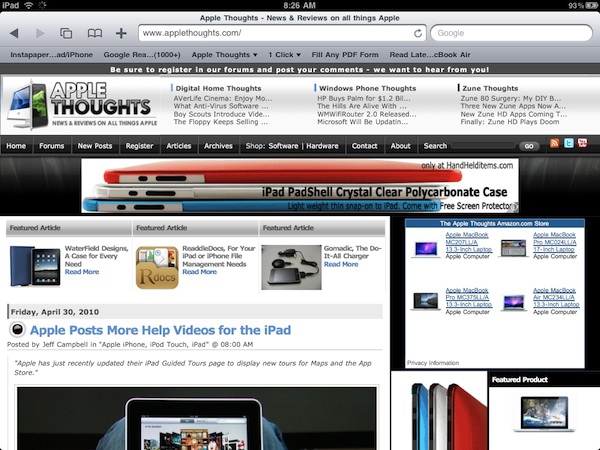Image resolution: width=600 pixels, height=450 pixels.
Task: Open the Archives nav item
Action: click(x=218, y=146)
